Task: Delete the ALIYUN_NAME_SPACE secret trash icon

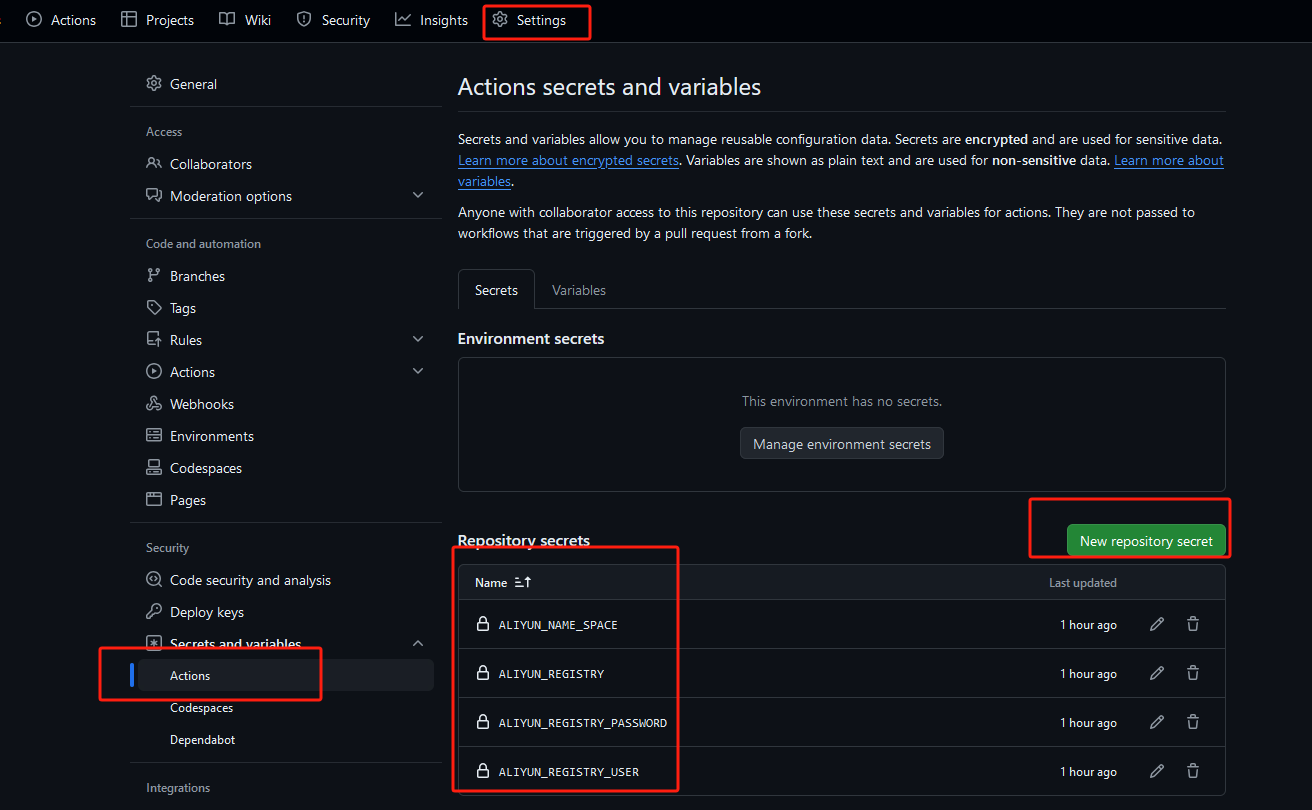Action: point(1193,624)
